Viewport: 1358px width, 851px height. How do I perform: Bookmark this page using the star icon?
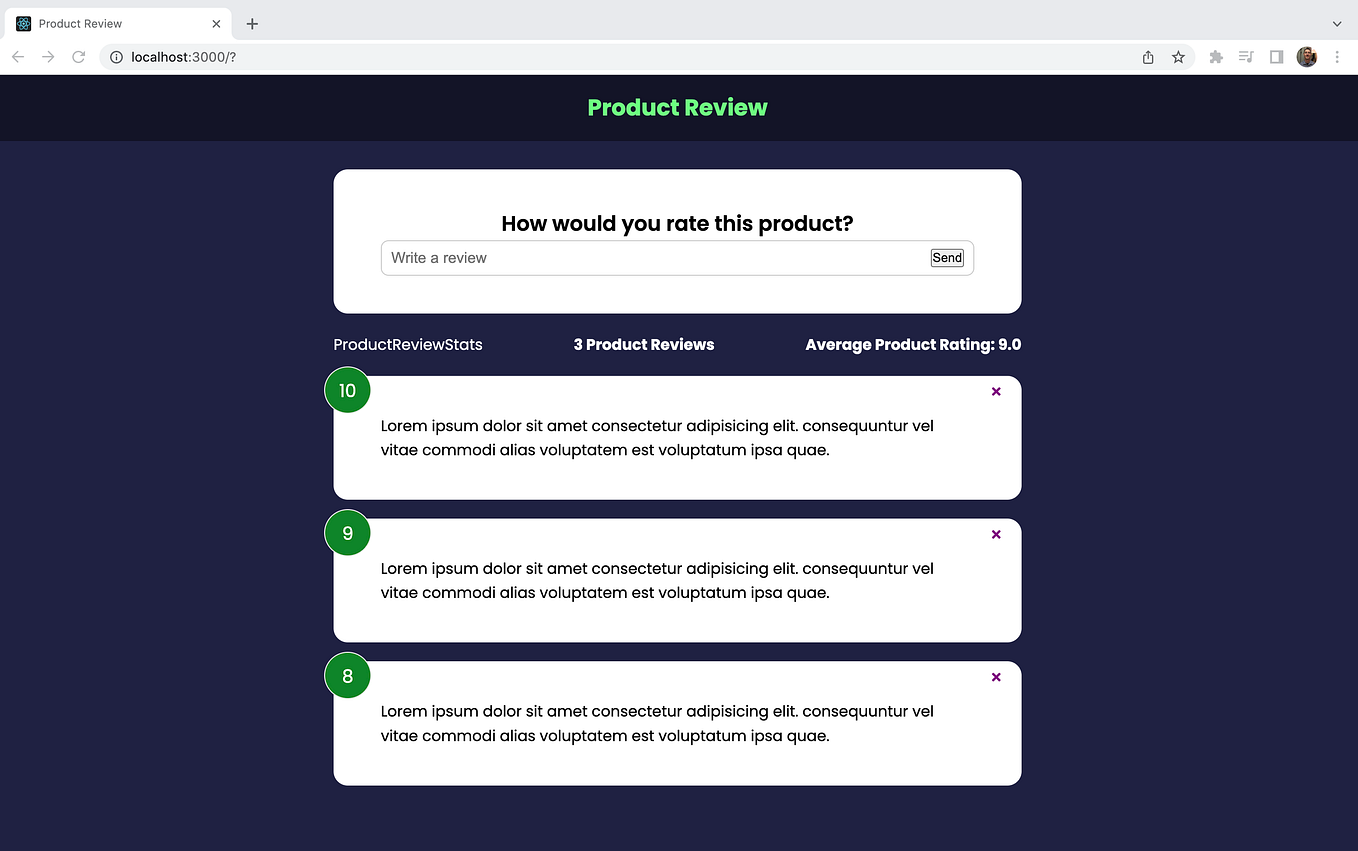click(x=1178, y=57)
